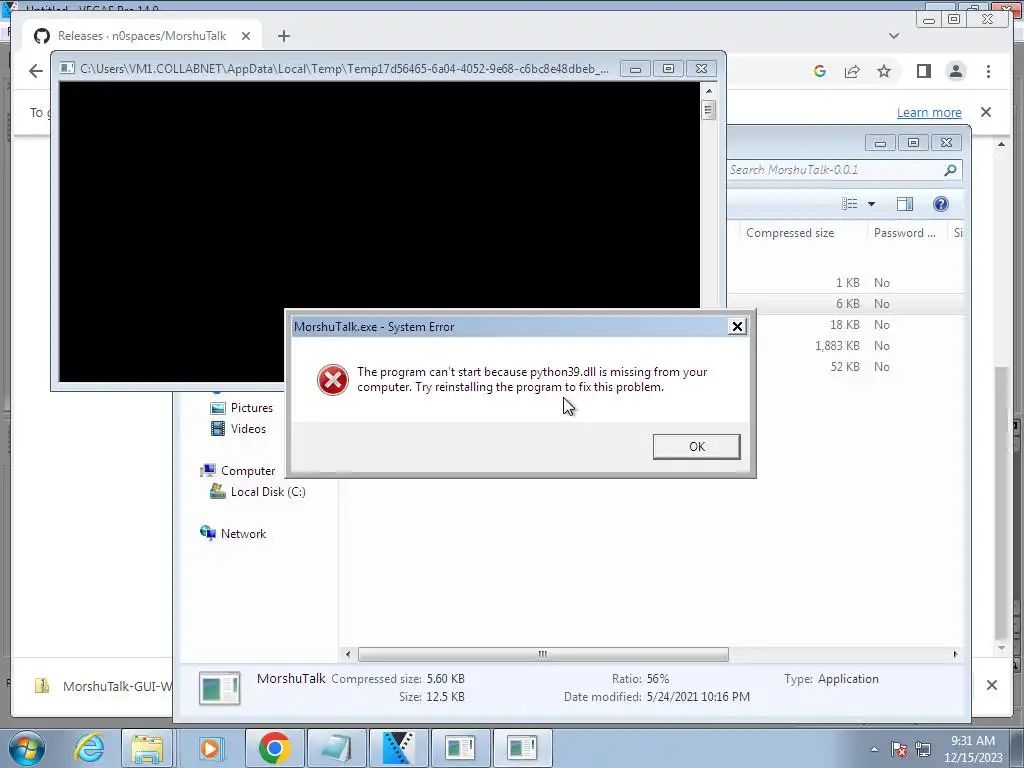Switch to first MorshuTalk taskbar window
The height and width of the screenshot is (768, 1024).
[460, 748]
